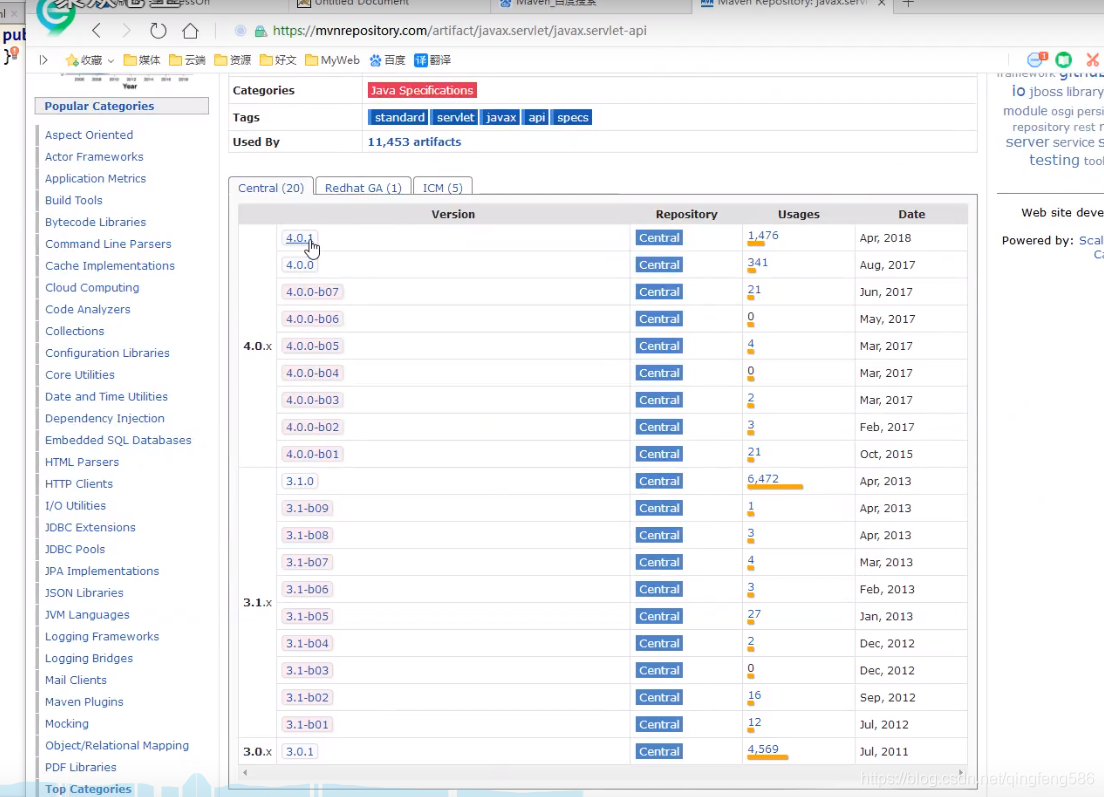
Task: Select the specs tag
Action: tap(572, 117)
